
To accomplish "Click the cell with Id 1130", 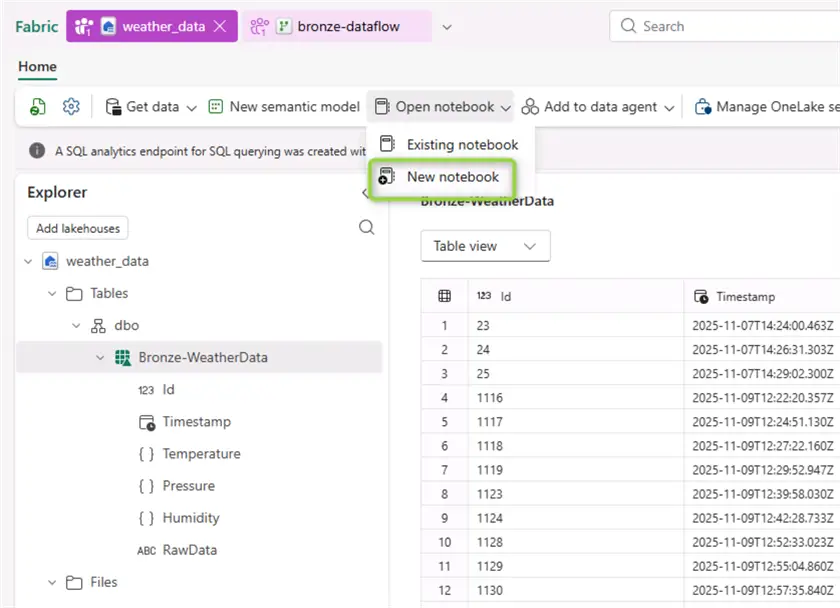I will (575, 590).
